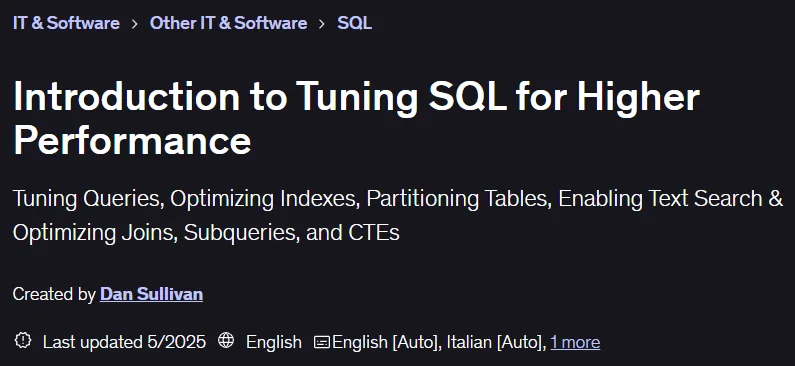Click the 'English' course language text
This screenshot has width=795, height=366.
coord(274,342)
